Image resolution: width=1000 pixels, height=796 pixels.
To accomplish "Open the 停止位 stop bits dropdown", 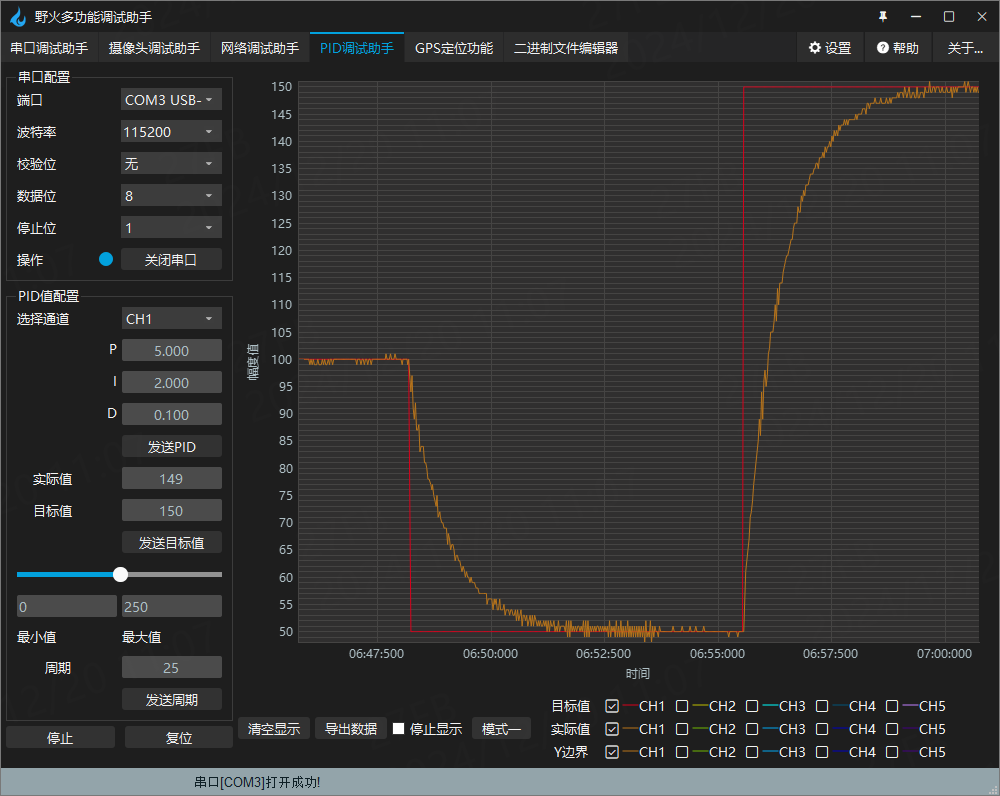I will [x=171, y=227].
